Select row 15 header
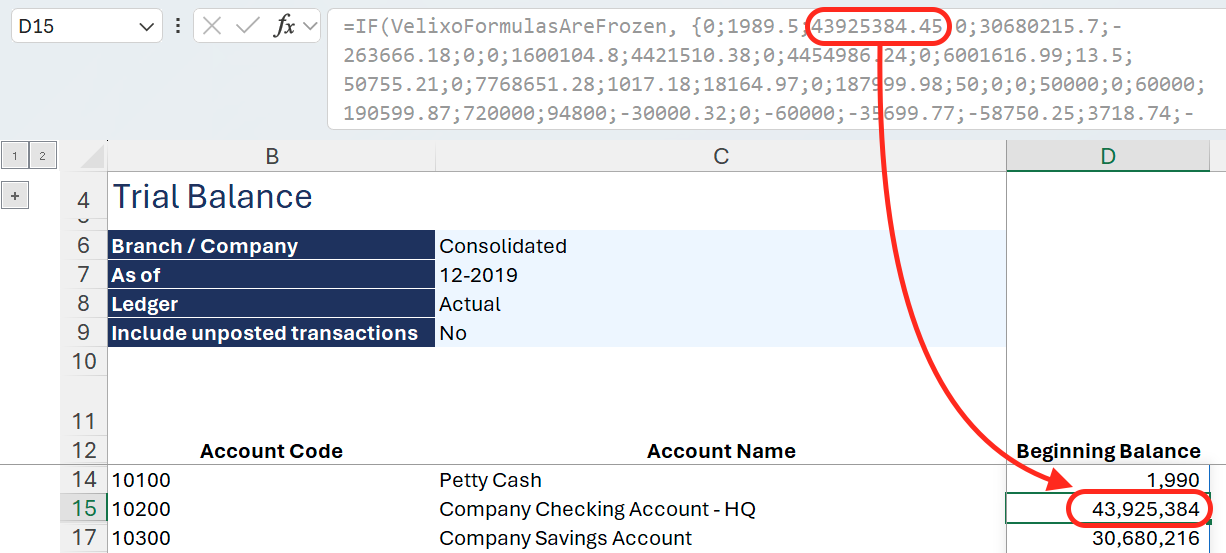Screen dimensions: 1226x553 84,509
